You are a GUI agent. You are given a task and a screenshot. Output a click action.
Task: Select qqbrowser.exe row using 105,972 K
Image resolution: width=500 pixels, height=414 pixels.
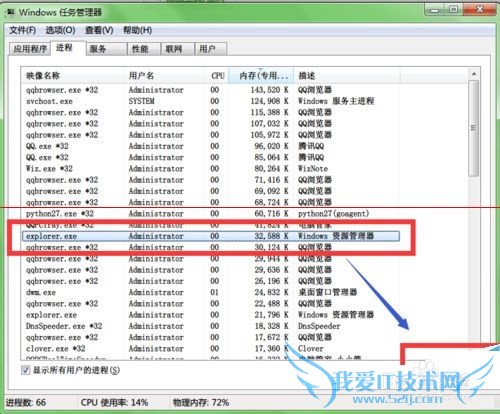(211, 135)
